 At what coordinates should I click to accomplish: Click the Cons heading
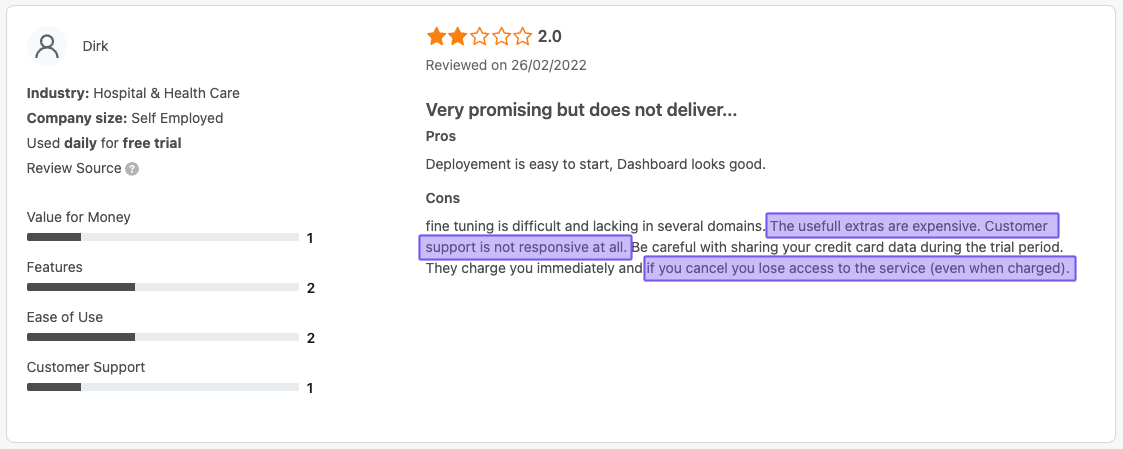pos(443,198)
